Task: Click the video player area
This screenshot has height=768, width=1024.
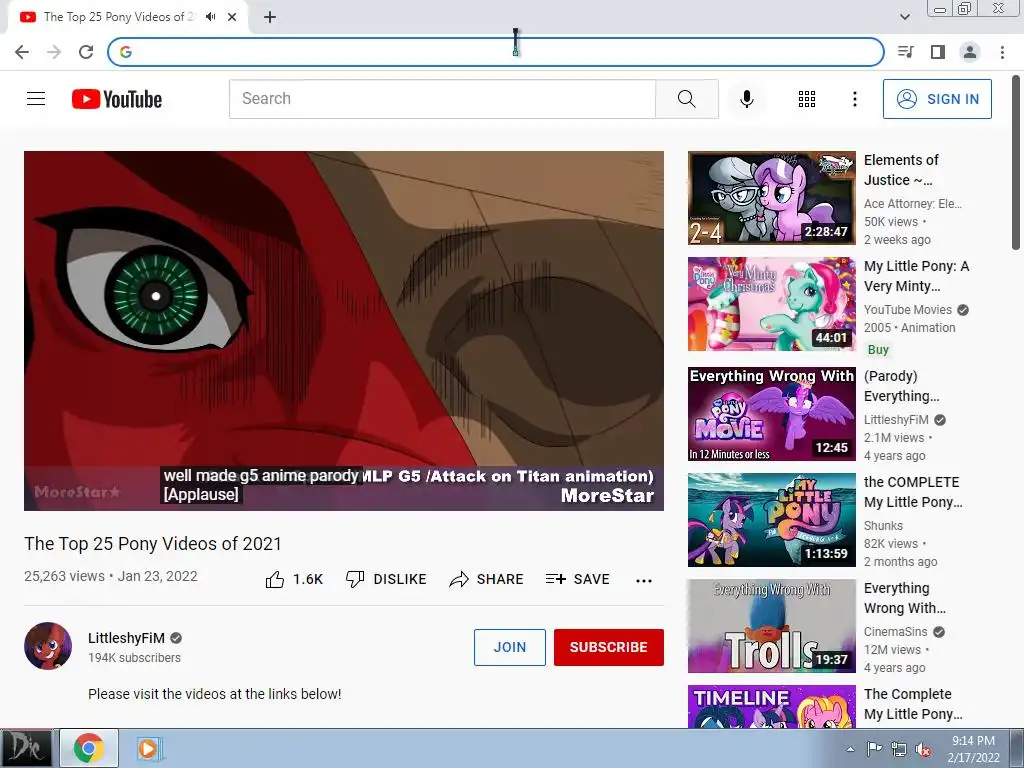Action: [x=344, y=330]
